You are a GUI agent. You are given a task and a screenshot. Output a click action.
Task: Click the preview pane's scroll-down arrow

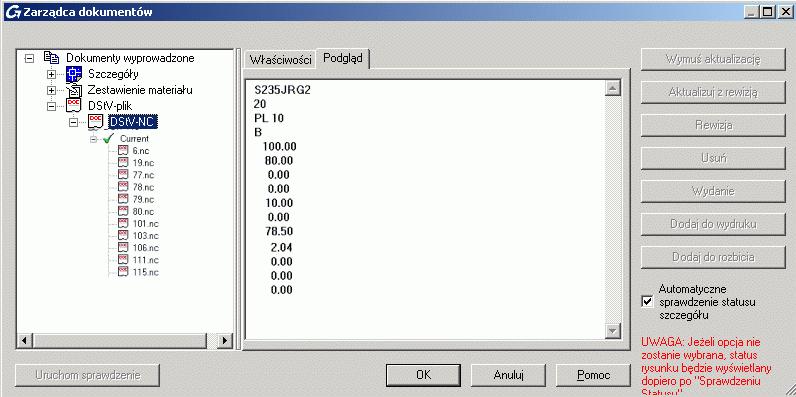tap(614, 332)
